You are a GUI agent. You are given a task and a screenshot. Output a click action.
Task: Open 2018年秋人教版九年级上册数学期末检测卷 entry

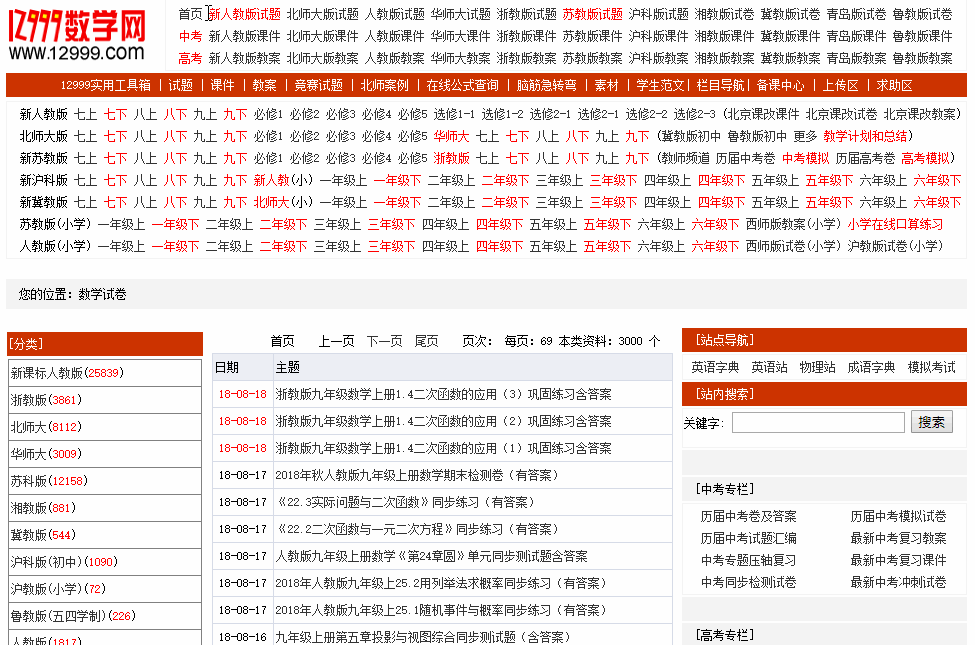click(x=417, y=475)
